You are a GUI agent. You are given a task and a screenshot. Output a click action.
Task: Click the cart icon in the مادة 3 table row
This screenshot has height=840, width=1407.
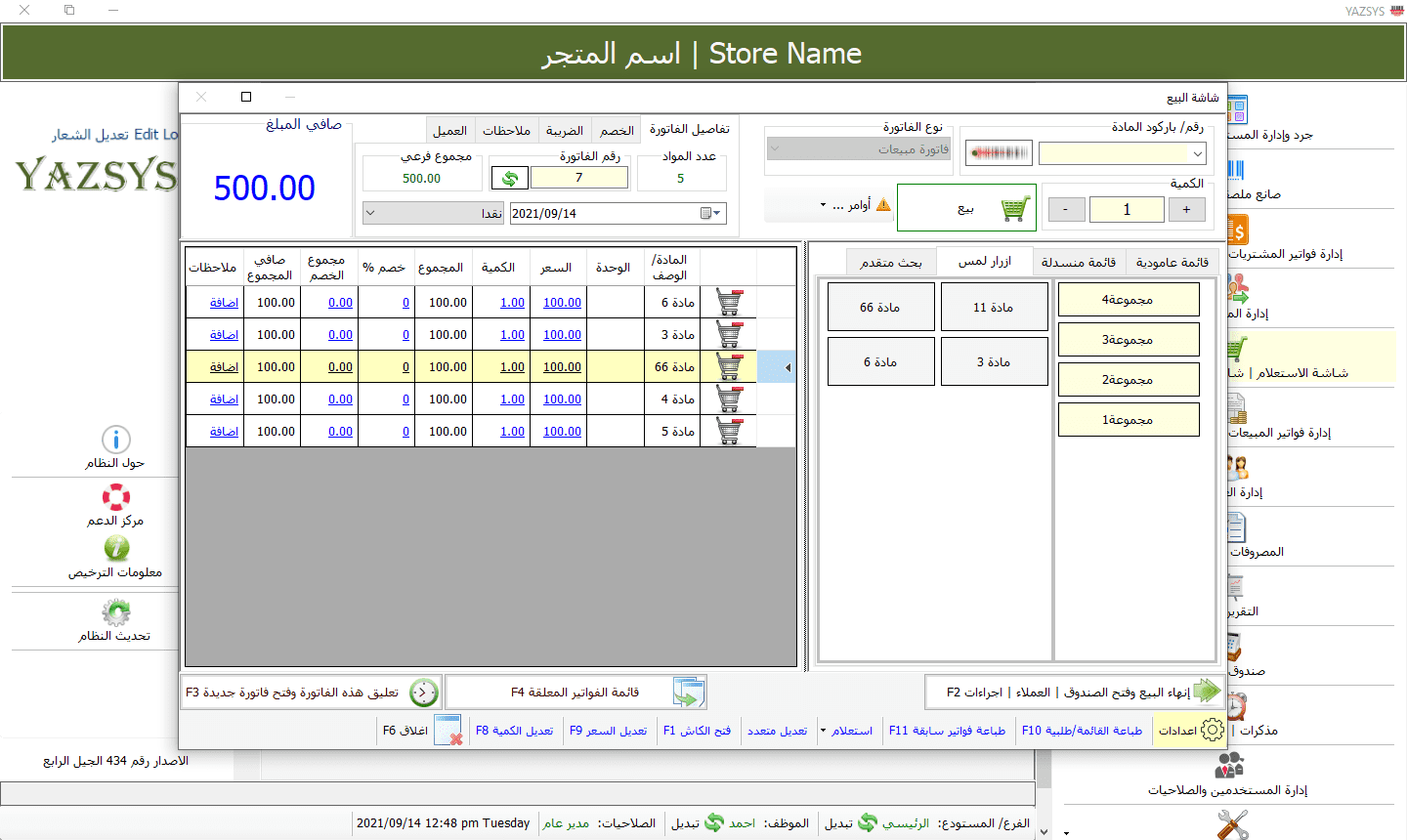[x=729, y=334]
